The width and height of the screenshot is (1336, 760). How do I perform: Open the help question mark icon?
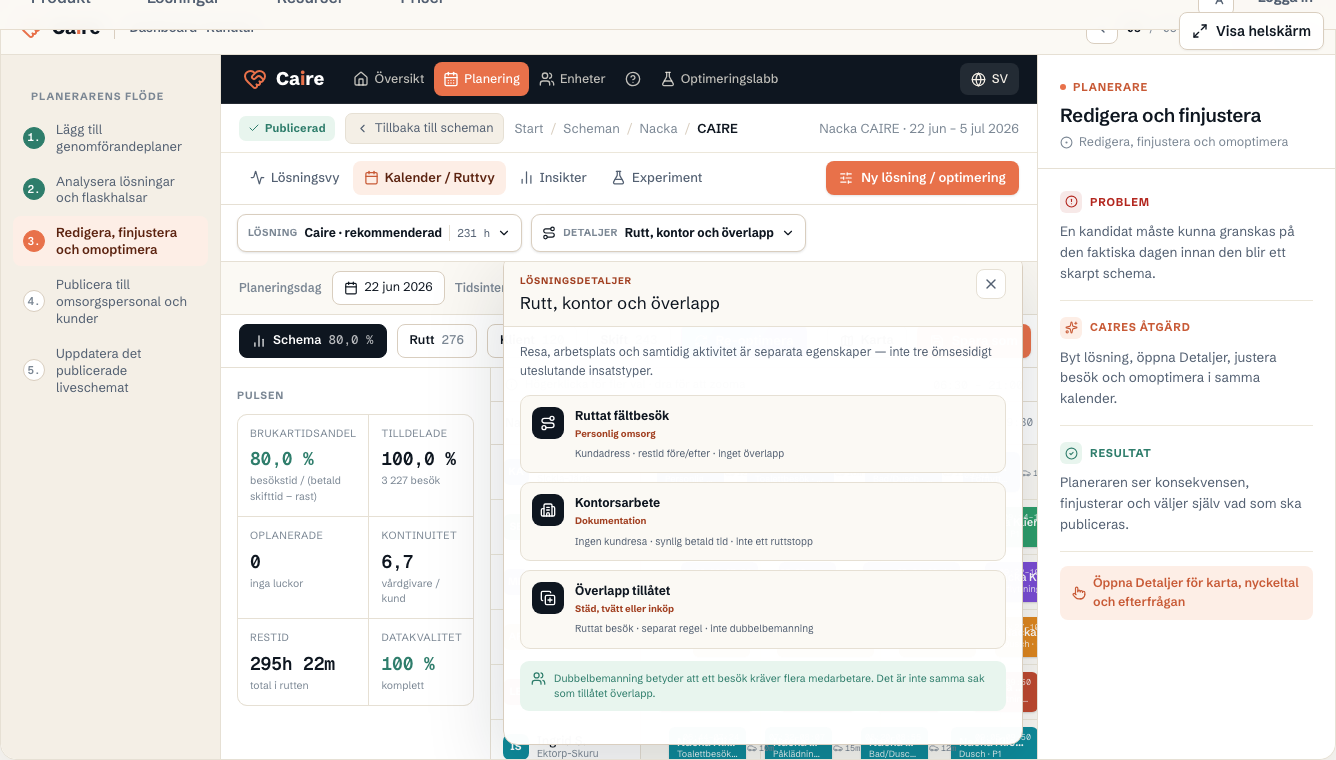click(633, 79)
